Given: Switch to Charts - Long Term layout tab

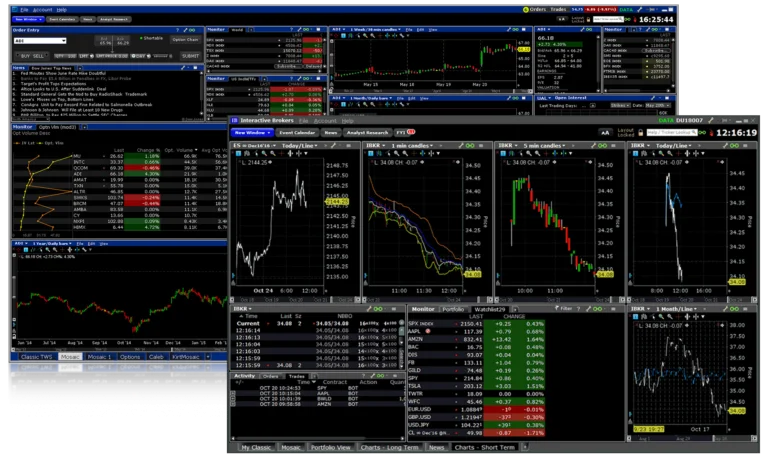Looking at the screenshot, I should 389,447.
